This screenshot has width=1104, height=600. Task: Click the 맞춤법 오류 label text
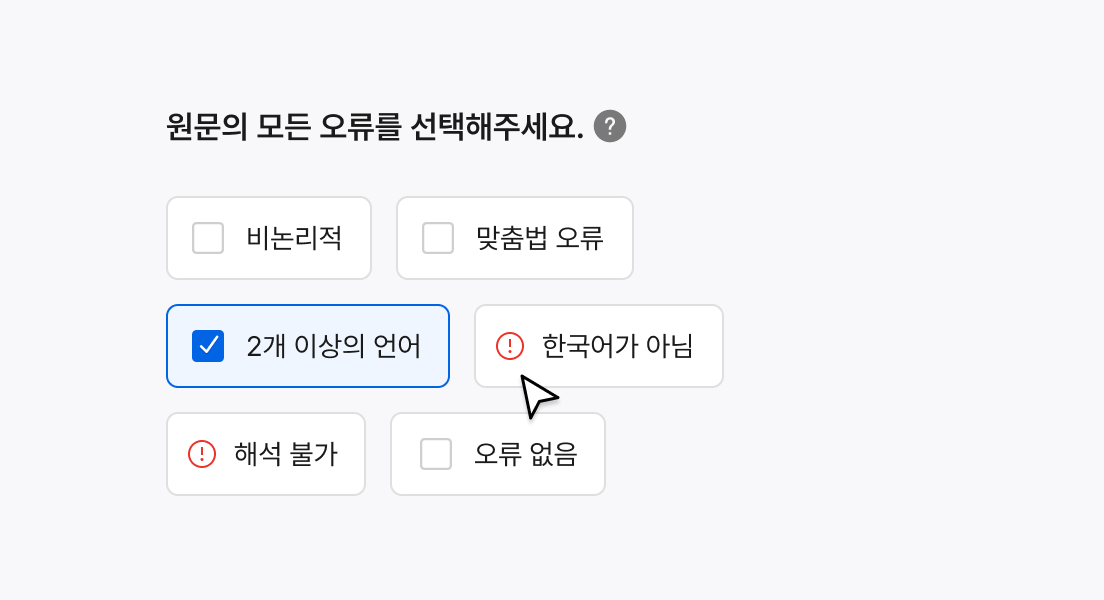[540, 238]
